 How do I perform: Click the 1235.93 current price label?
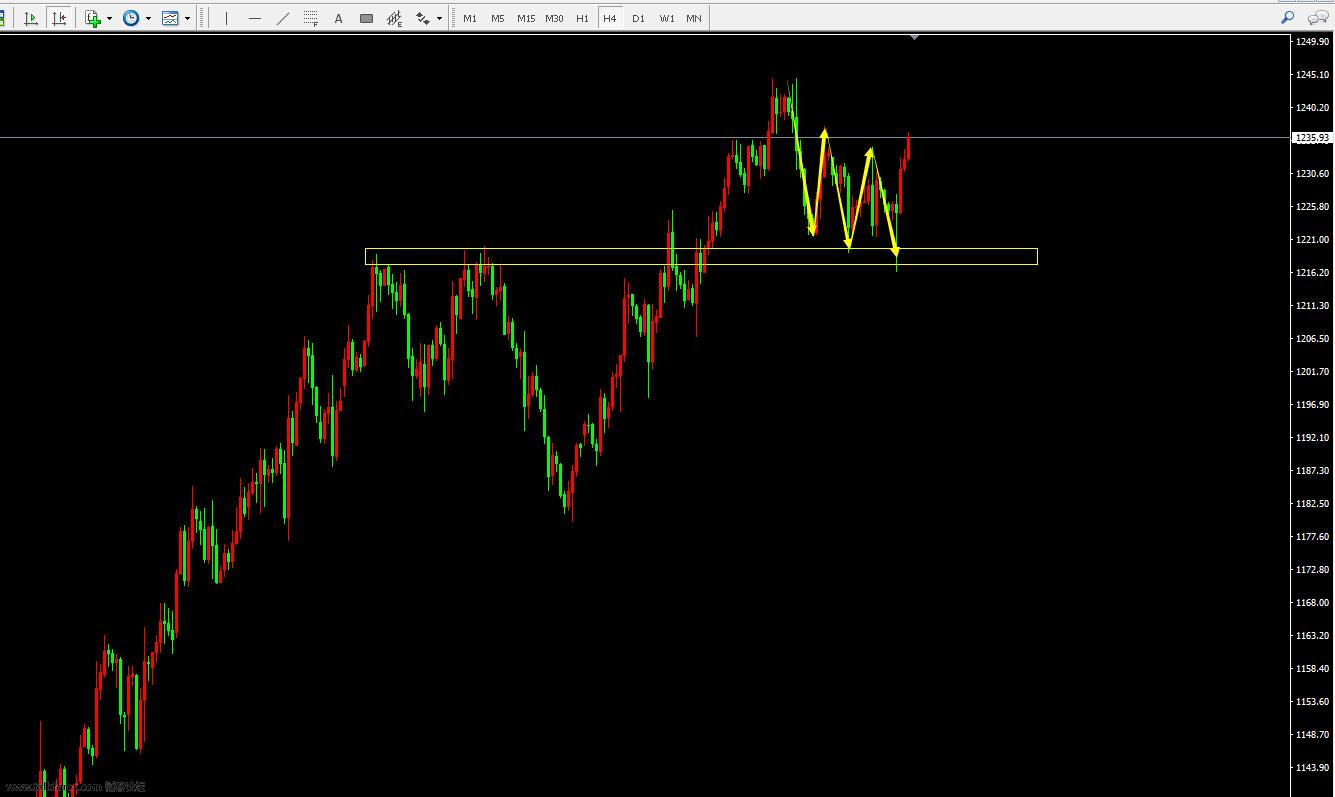coord(1312,138)
